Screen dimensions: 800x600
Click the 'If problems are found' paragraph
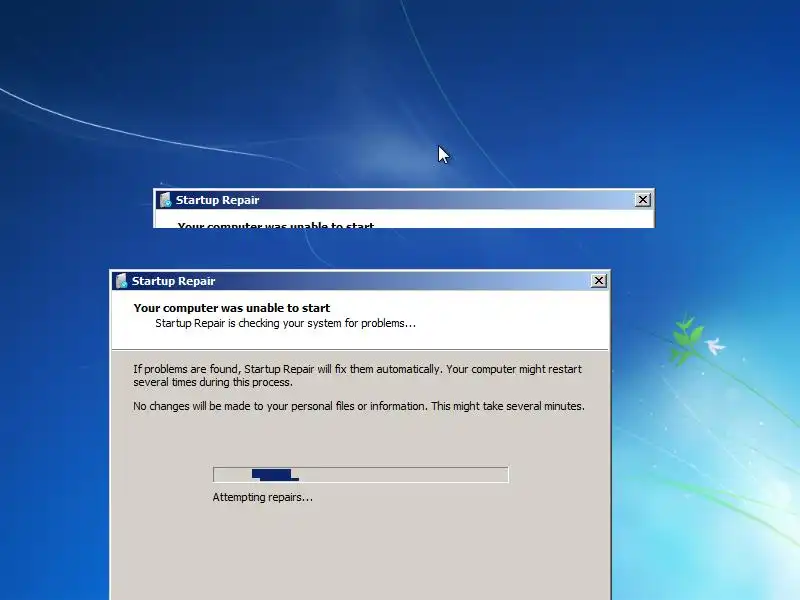[x=357, y=376]
